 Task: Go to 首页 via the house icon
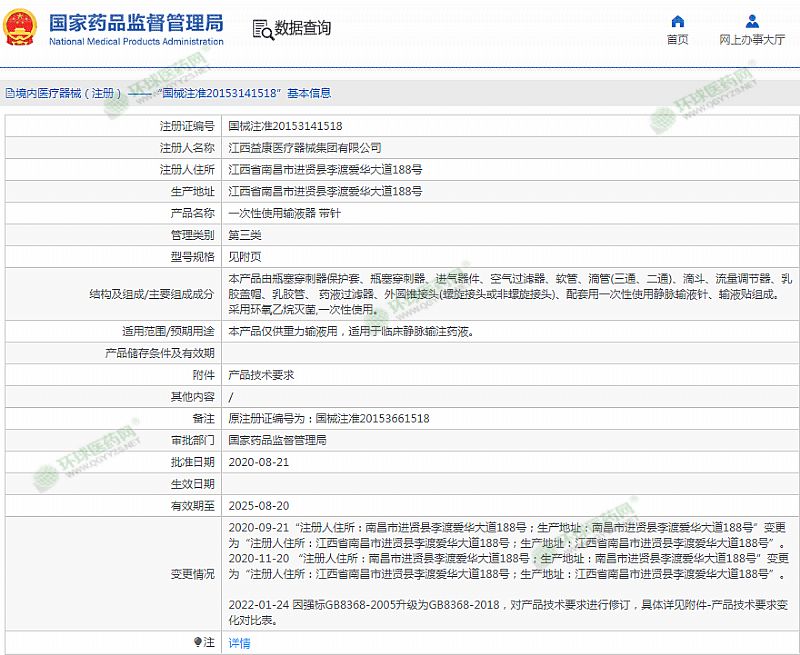click(x=677, y=21)
